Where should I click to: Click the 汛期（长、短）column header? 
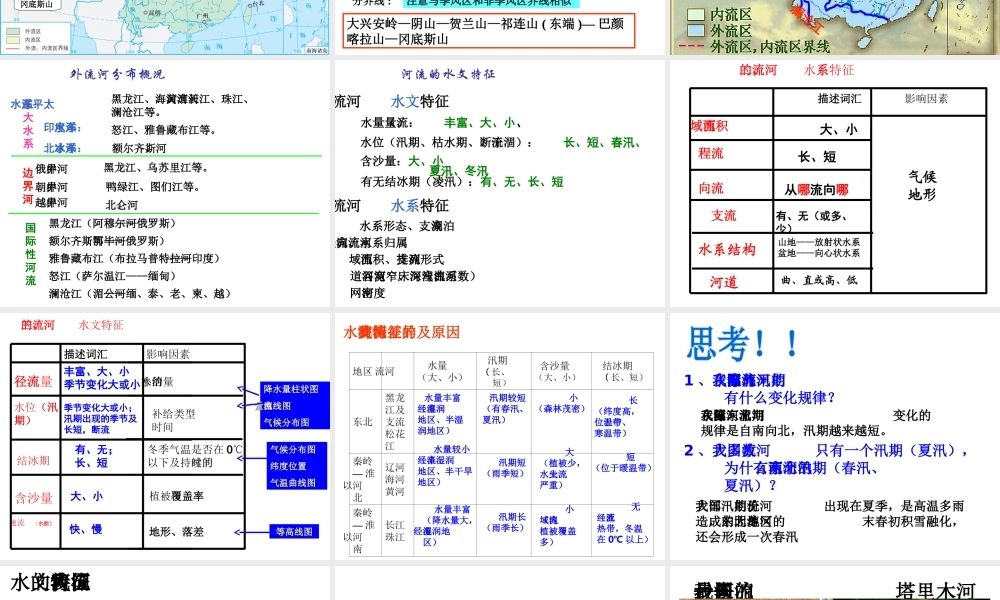coord(497,371)
